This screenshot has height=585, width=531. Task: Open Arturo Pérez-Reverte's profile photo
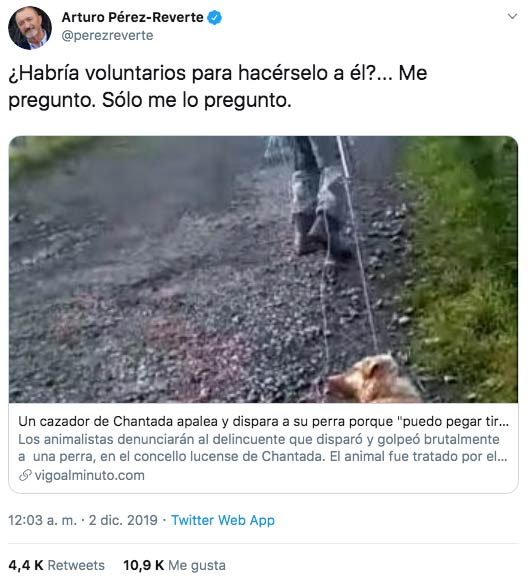point(30,28)
